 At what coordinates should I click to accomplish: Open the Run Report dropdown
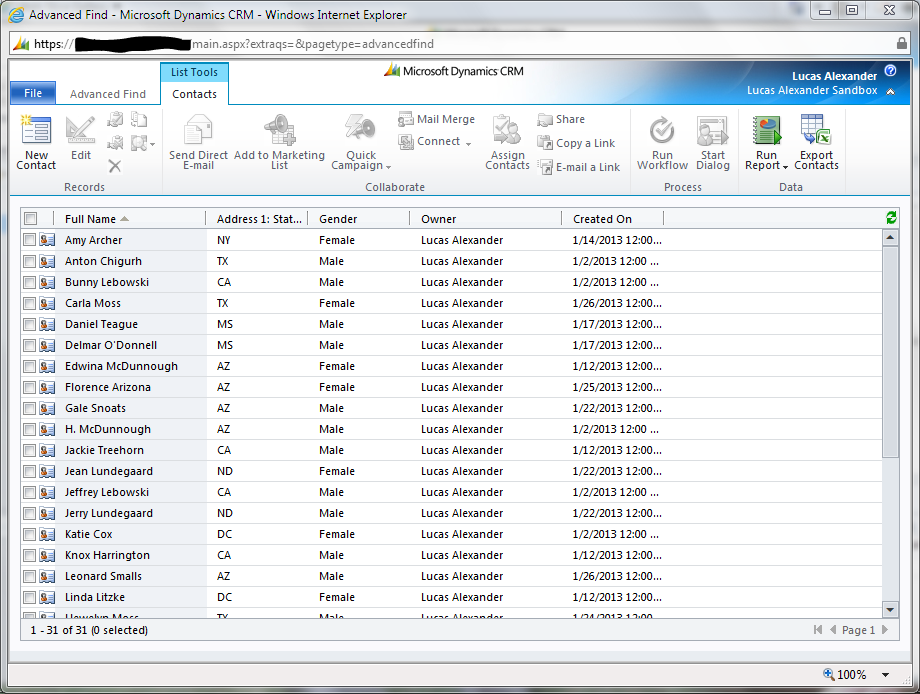click(x=785, y=167)
